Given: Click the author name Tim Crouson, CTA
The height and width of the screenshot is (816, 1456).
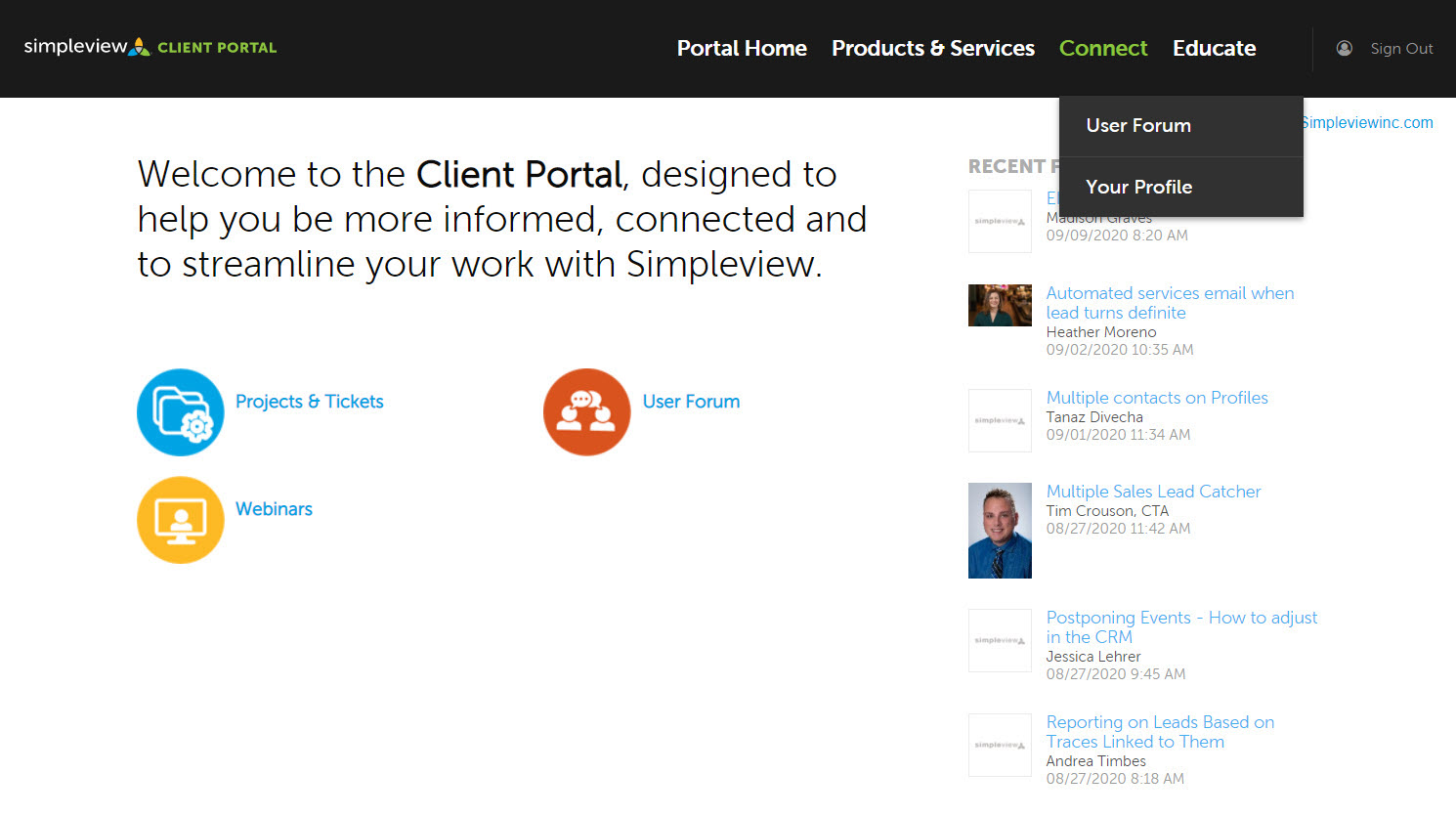Looking at the screenshot, I should 1107,511.
